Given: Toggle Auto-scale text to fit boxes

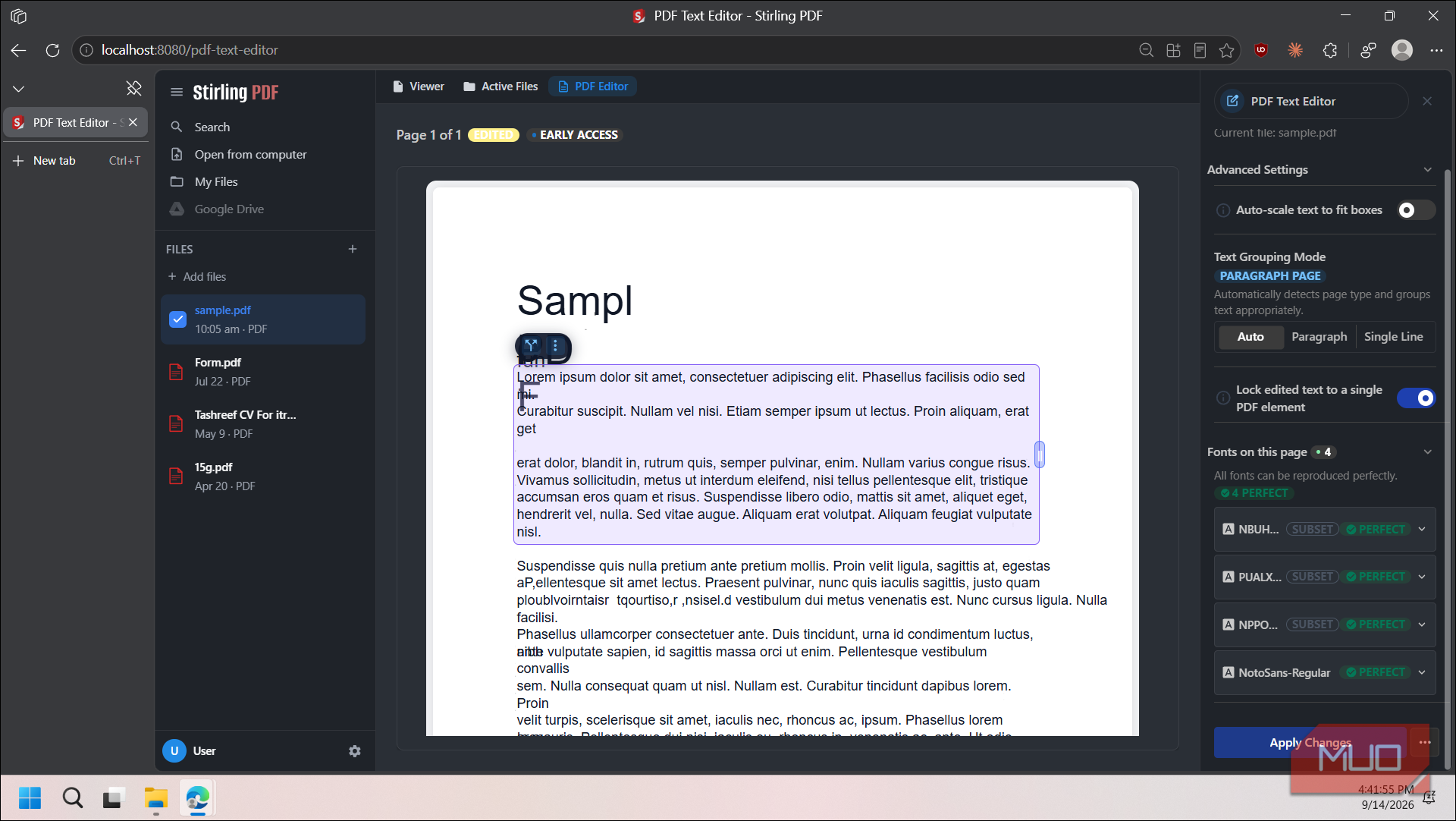Looking at the screenshot, I should pyautogui.click(x=1416, y=210).
